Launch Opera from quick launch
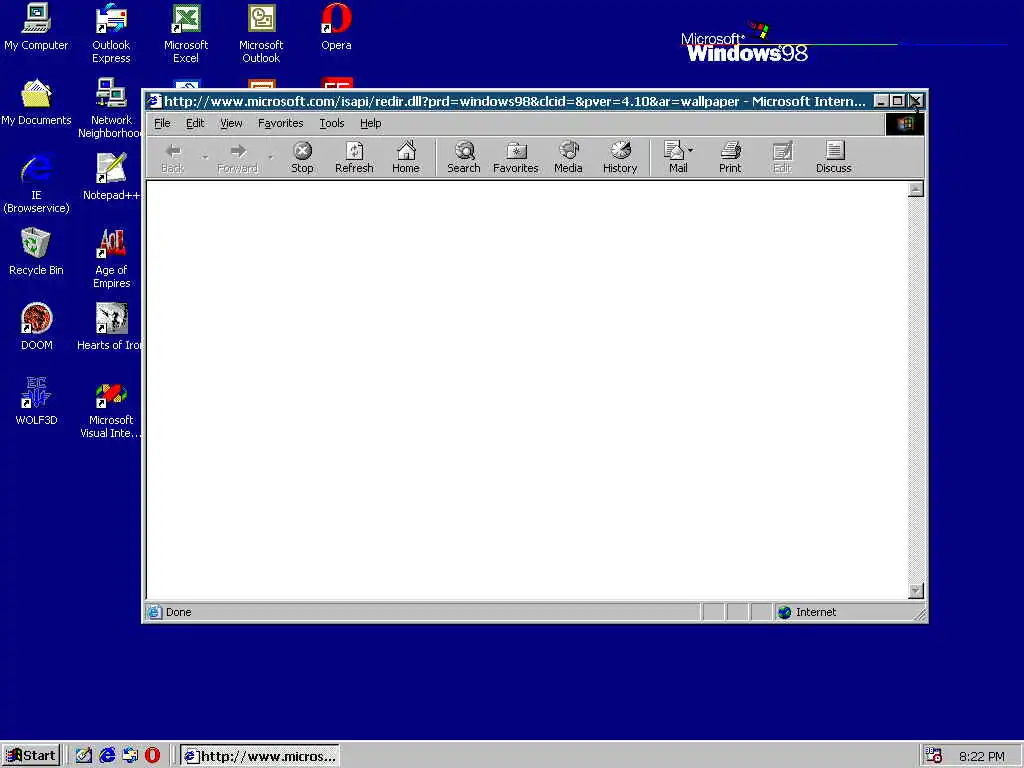The height and width of the screenshot is (768, 1024). [x=152, y=756]
